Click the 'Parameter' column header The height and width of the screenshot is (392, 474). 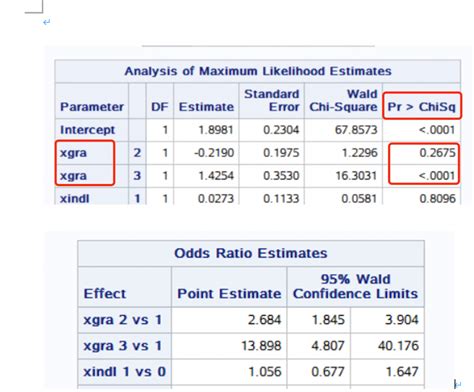tap(92, 107)
